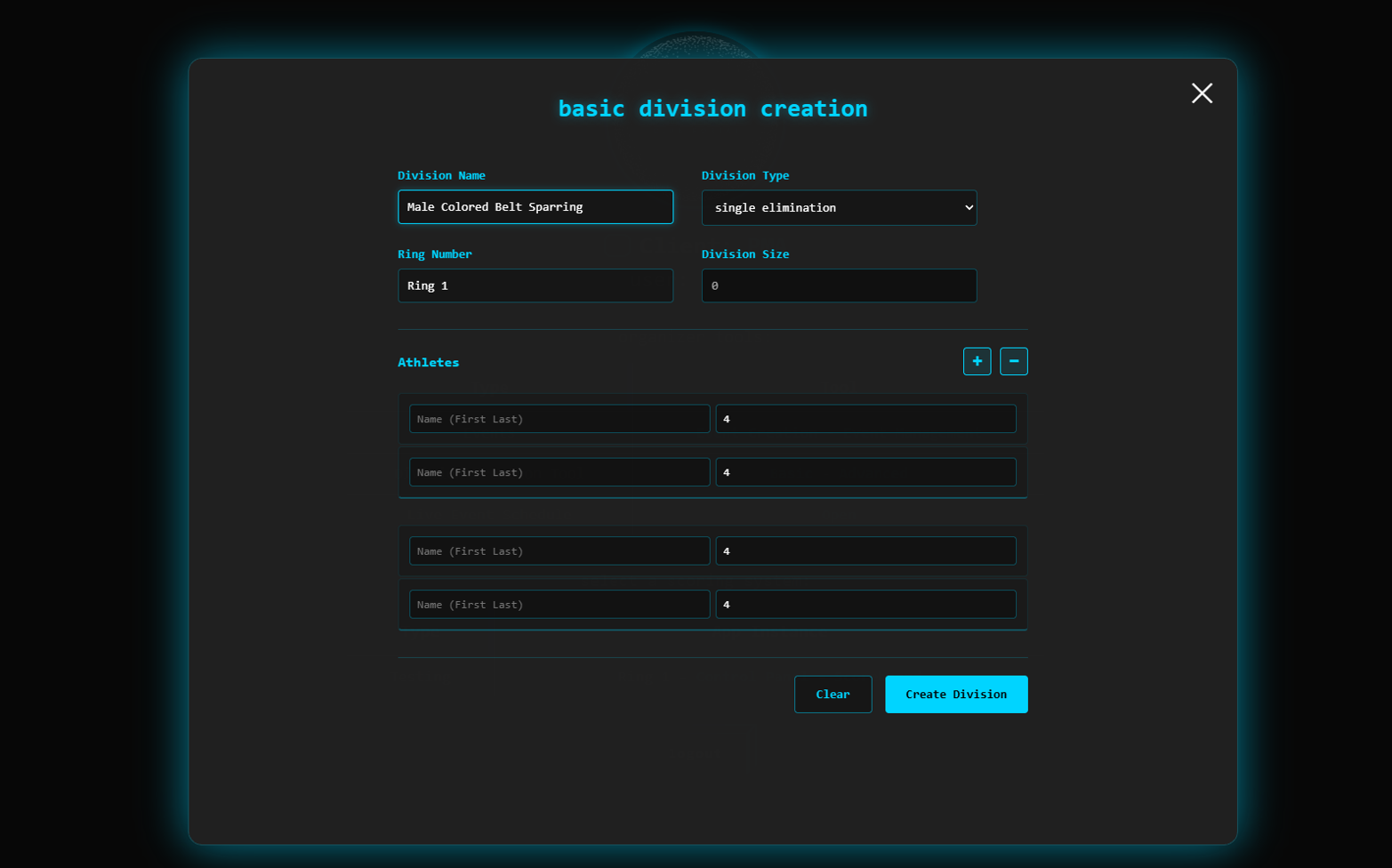Select the fourth athlete's name field
The height and width of the screenshot is (868, 1392).
pos(559,605)
